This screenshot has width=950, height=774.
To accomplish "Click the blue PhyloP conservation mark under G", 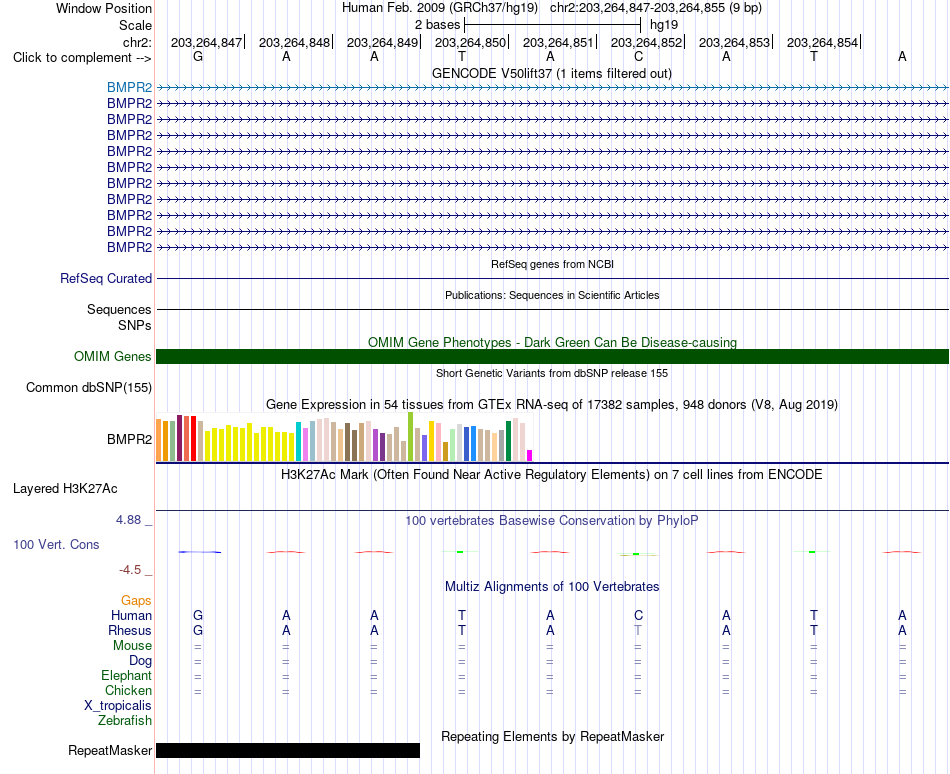I will (x=200, y=552).
